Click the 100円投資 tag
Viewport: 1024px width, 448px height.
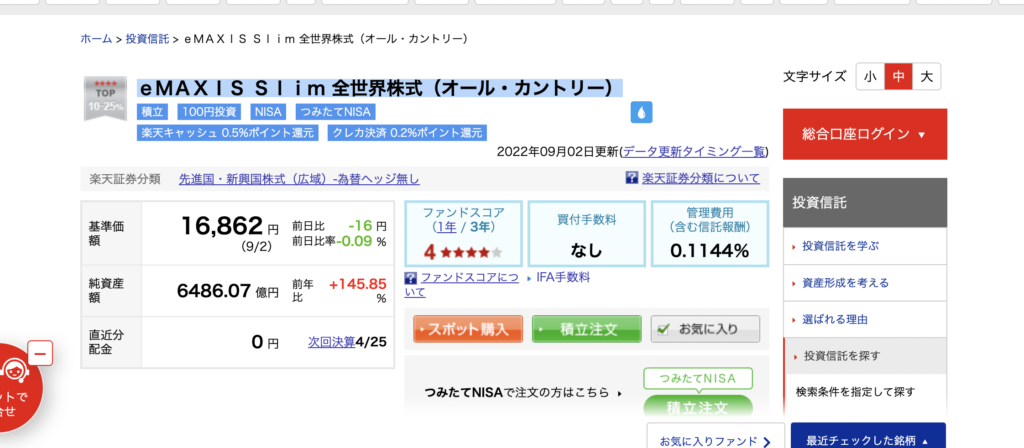[210, 112]
